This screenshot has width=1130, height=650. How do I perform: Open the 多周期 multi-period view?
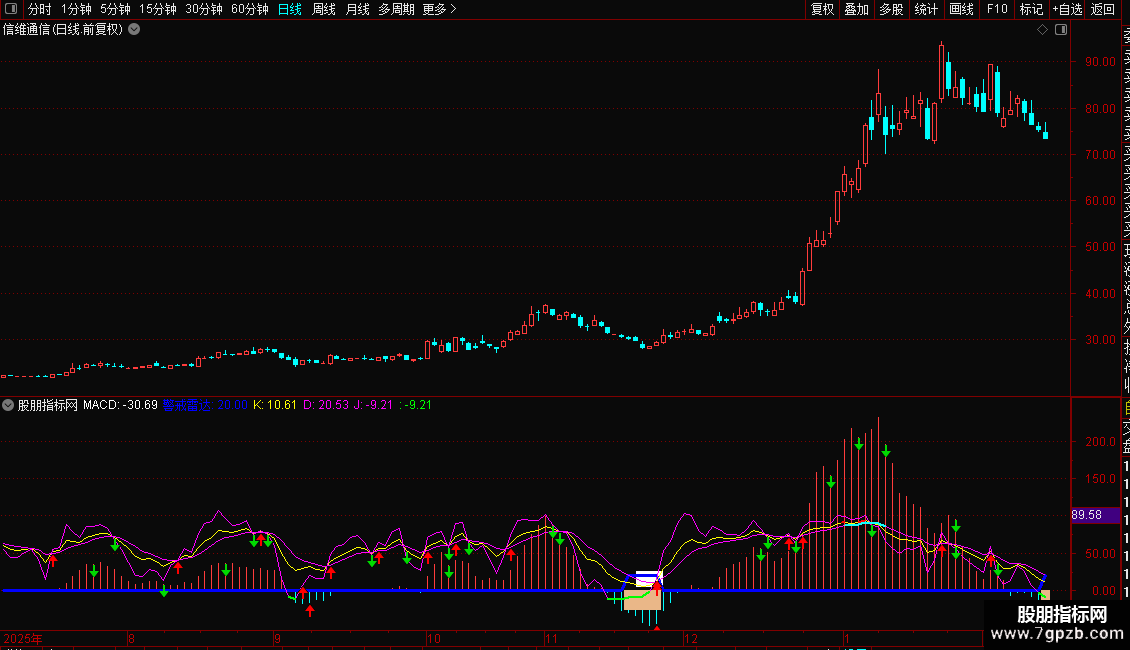(396, 10)
